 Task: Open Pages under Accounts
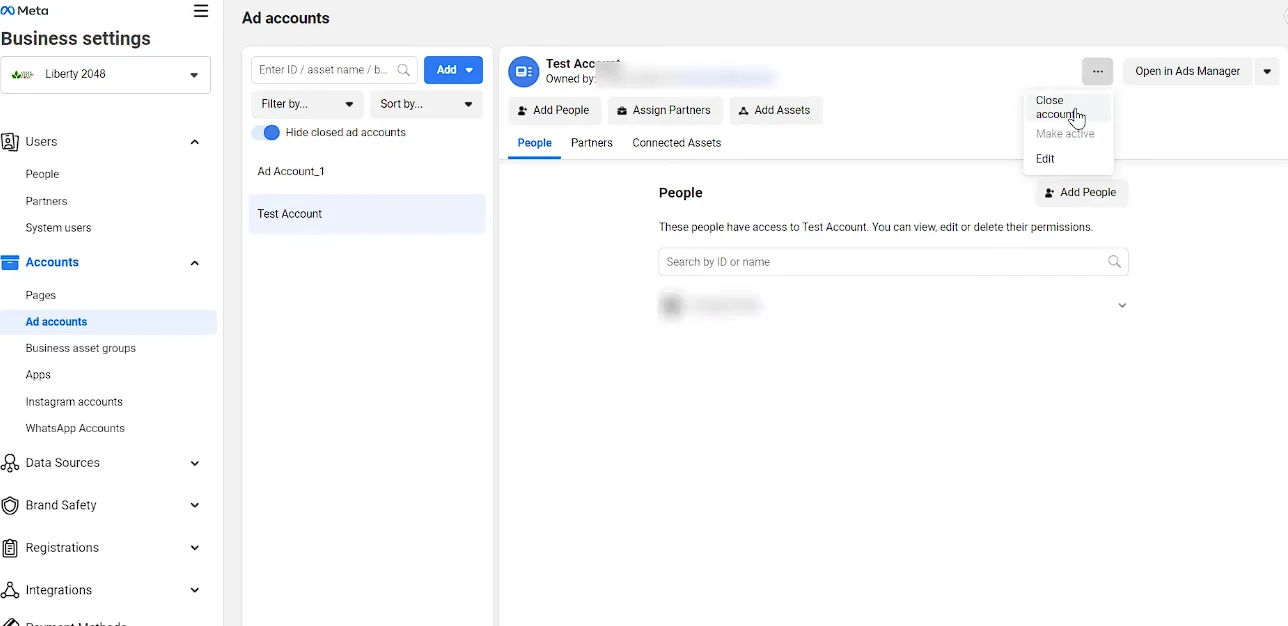[41, 296]
